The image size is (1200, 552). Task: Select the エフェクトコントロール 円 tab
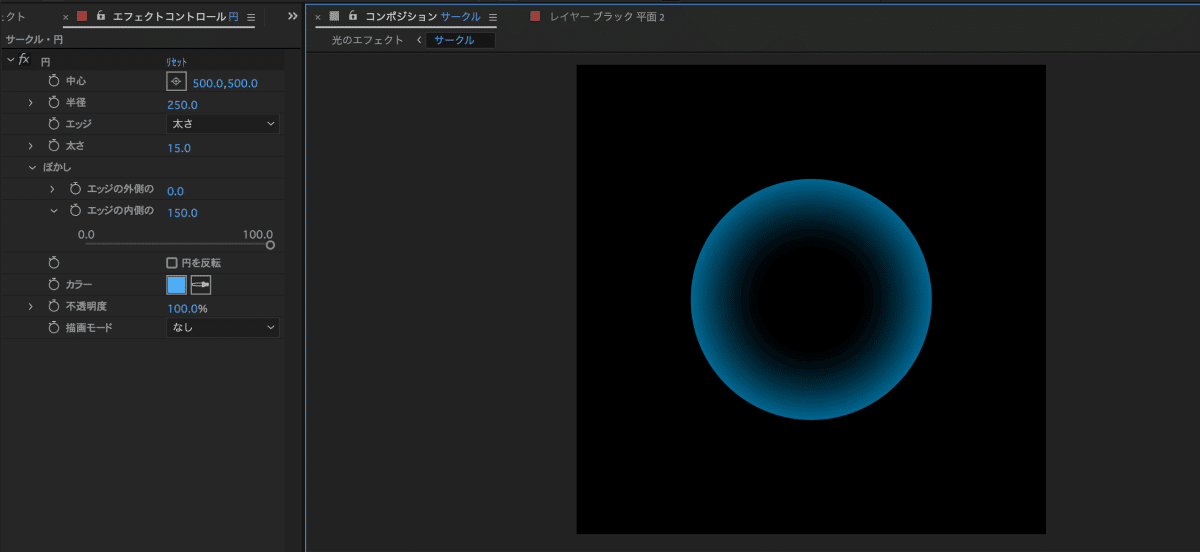pos(175,17)
